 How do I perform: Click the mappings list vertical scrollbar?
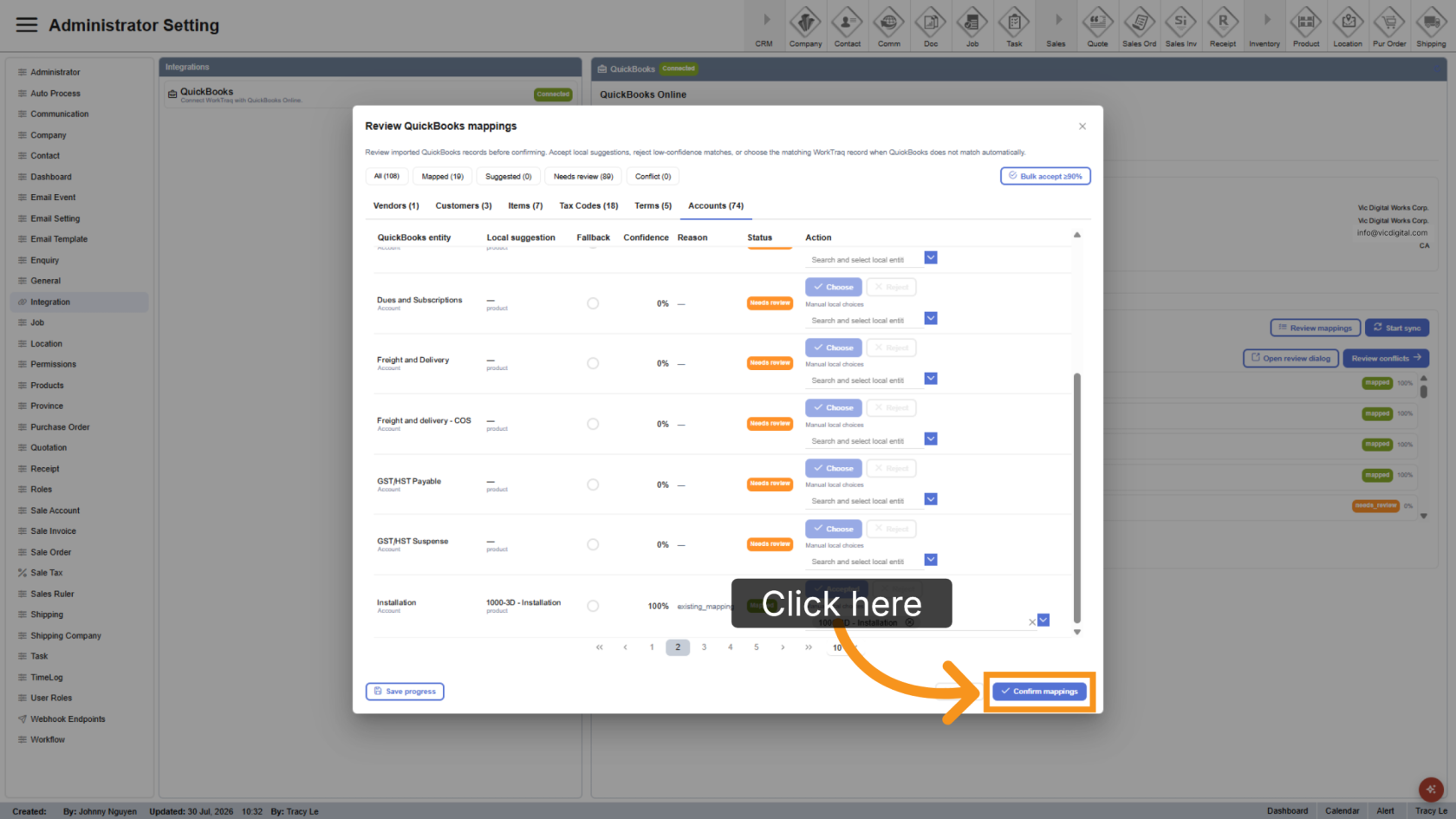[1077, 498]
